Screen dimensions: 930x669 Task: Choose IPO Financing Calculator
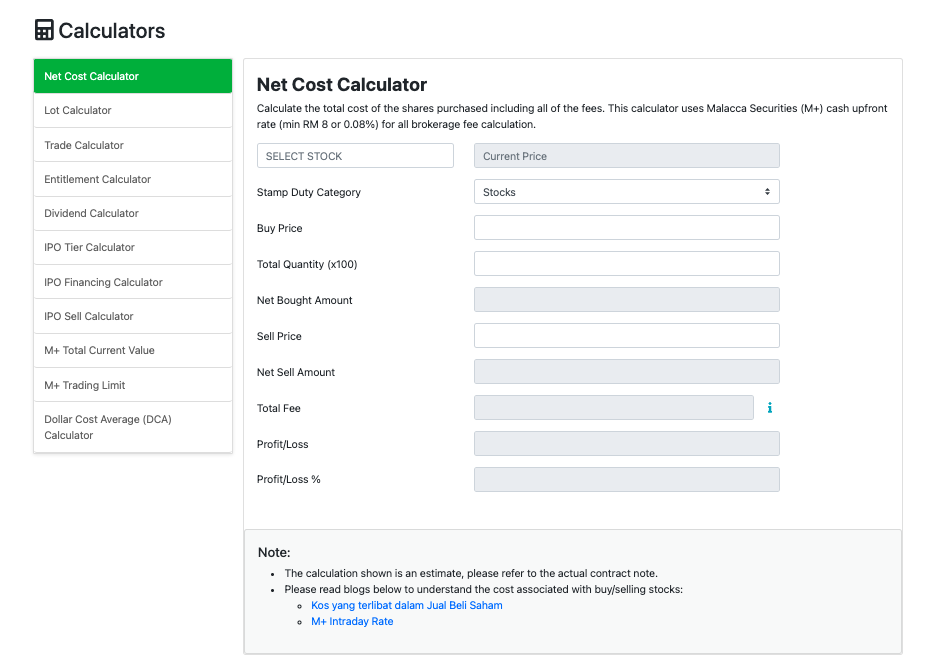coord(133,282)
